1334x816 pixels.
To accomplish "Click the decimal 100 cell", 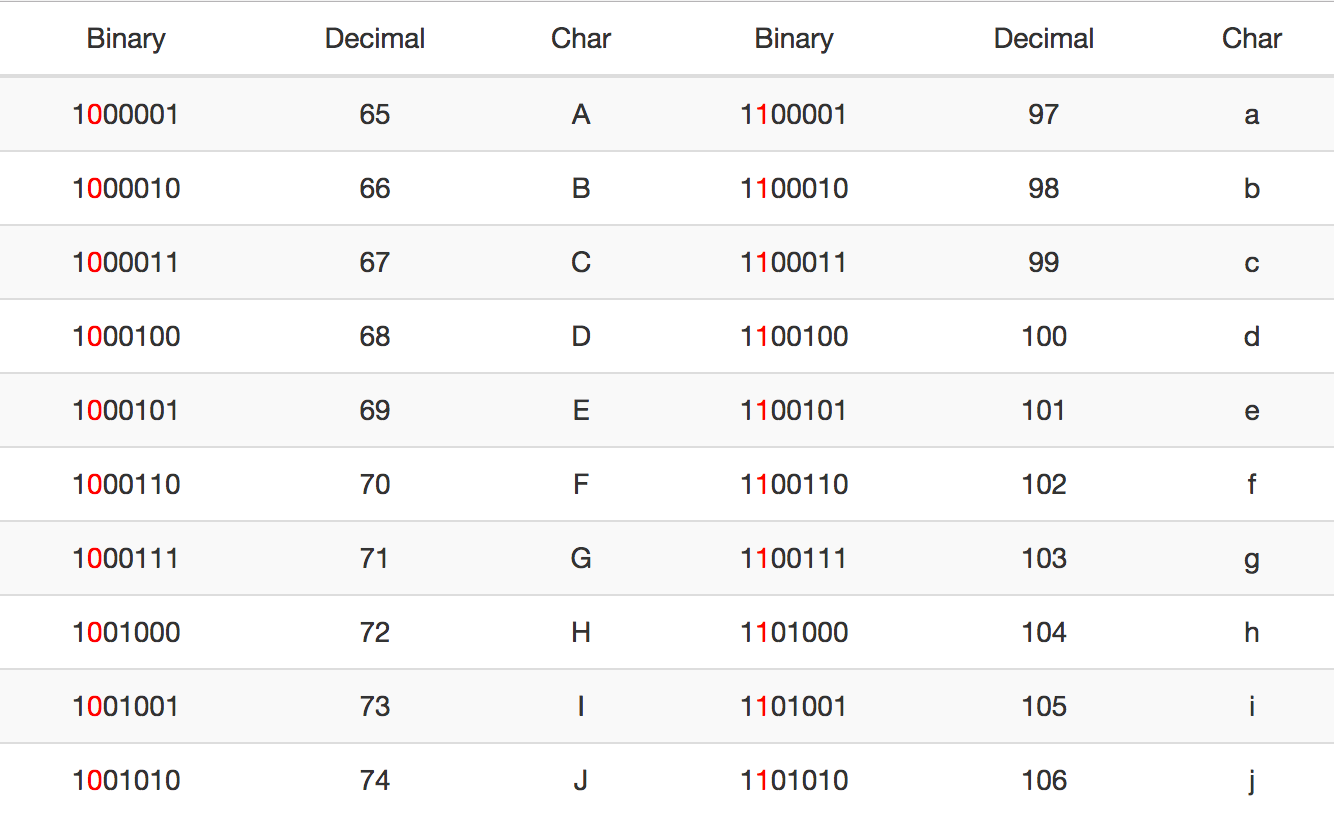I will [x=1044, y=336].
